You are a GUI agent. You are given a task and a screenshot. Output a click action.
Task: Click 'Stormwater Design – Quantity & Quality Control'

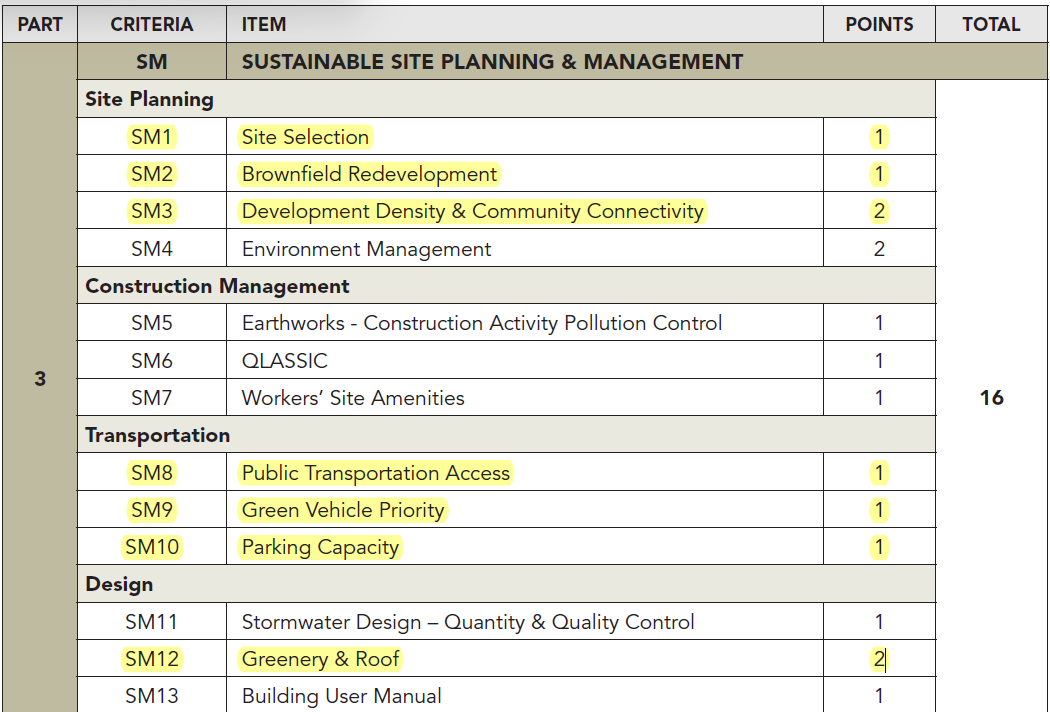468,622
